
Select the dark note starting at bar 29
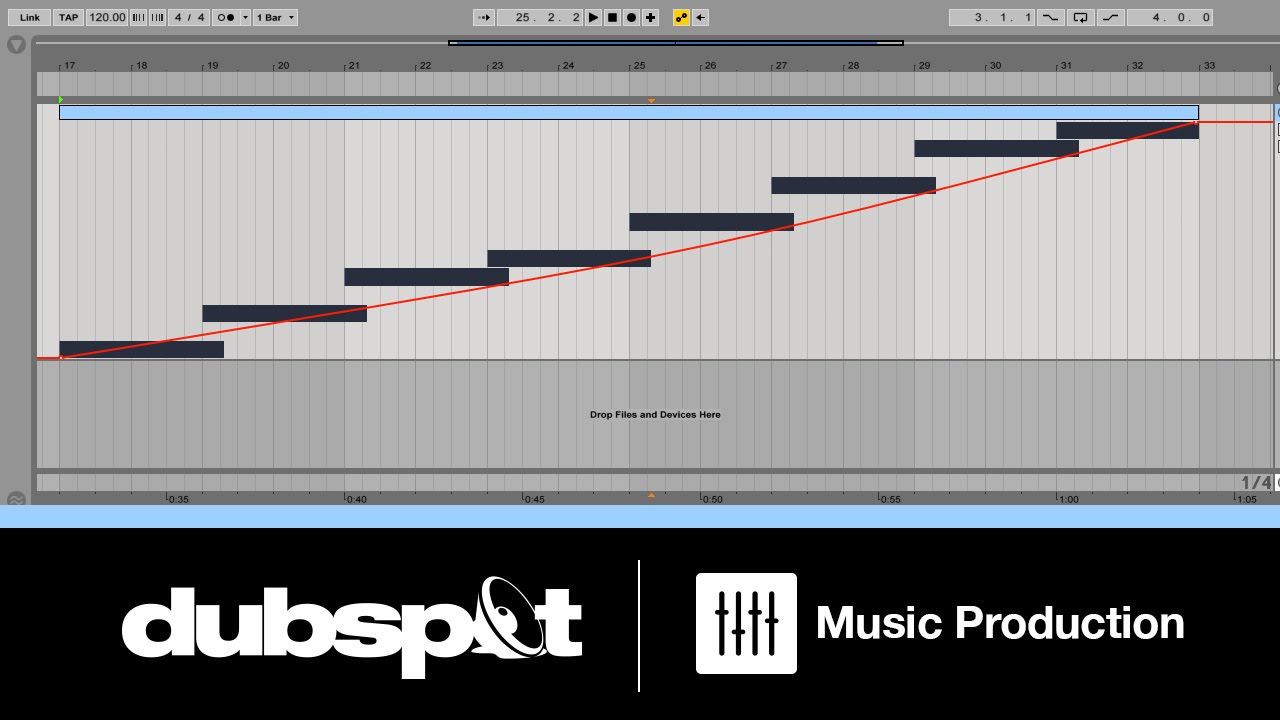[x=996, y=148]
